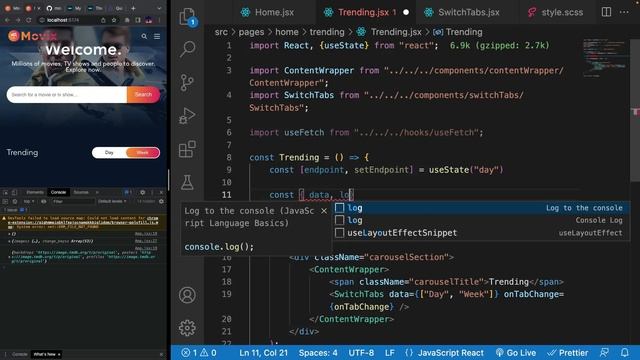Click Spaces: 4 indentation setting

click(318, 353)
